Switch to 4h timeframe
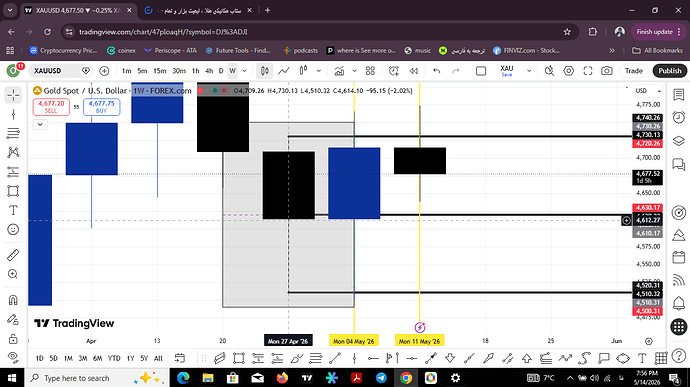The width and height of the screenshot is (690, 387). (209, 70)
